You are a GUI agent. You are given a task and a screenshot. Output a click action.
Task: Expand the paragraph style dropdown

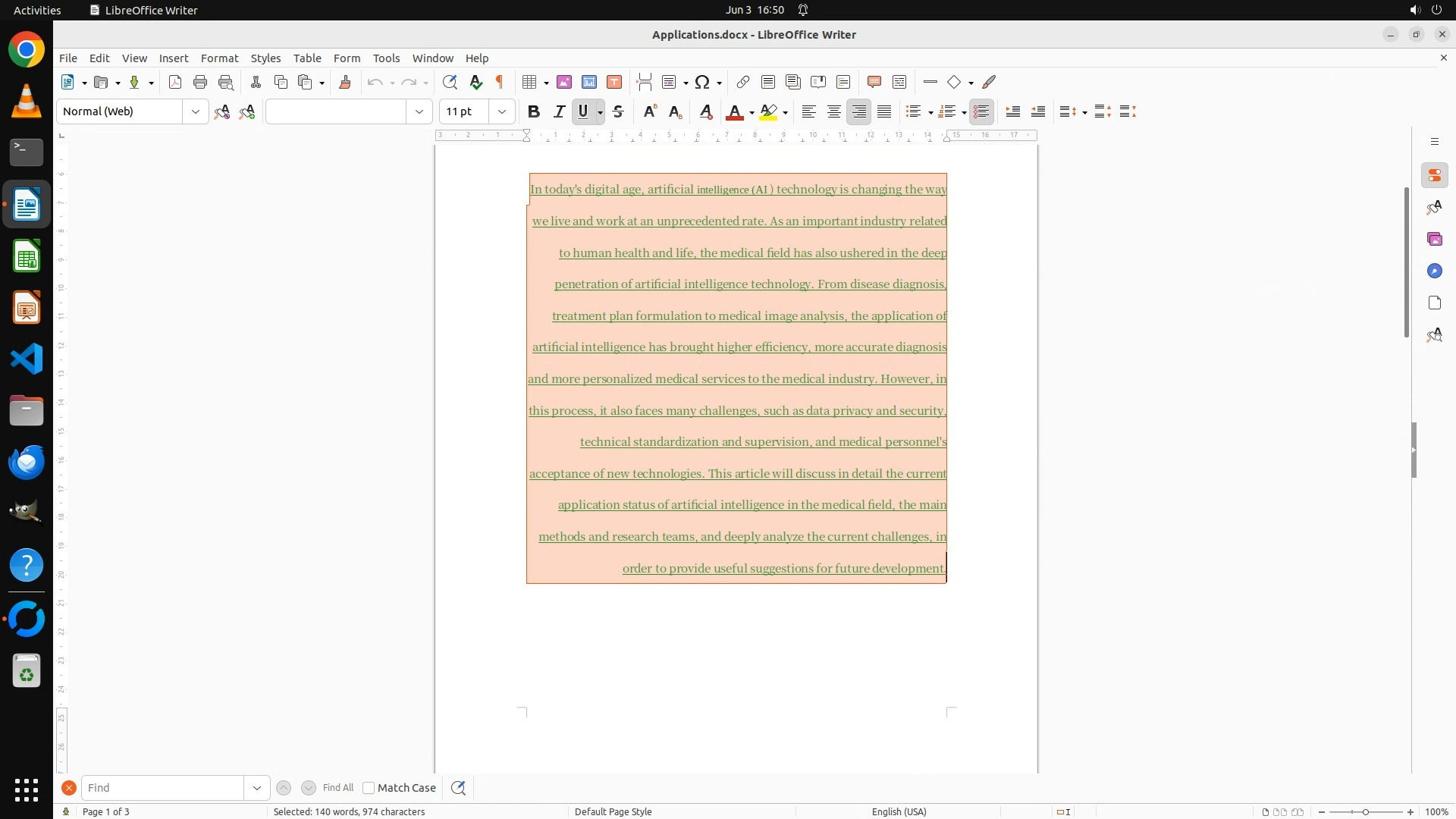click(196, 111)
